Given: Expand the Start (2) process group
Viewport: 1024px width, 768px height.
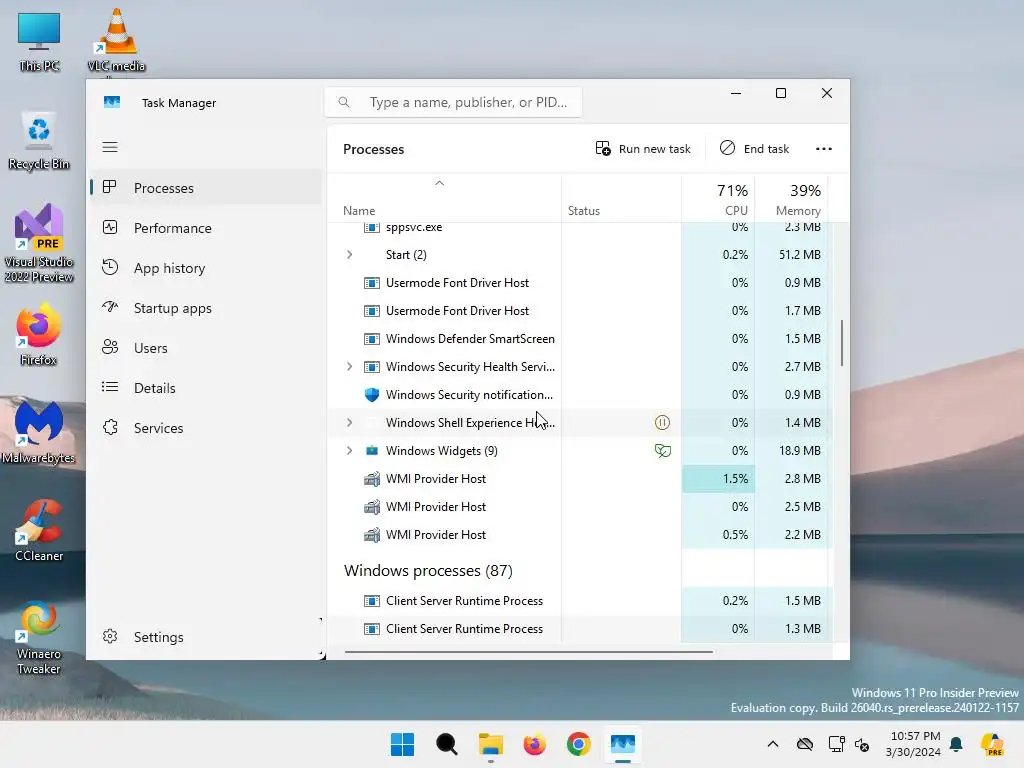Looking at the screenshot, I should [x=349, y=255].
